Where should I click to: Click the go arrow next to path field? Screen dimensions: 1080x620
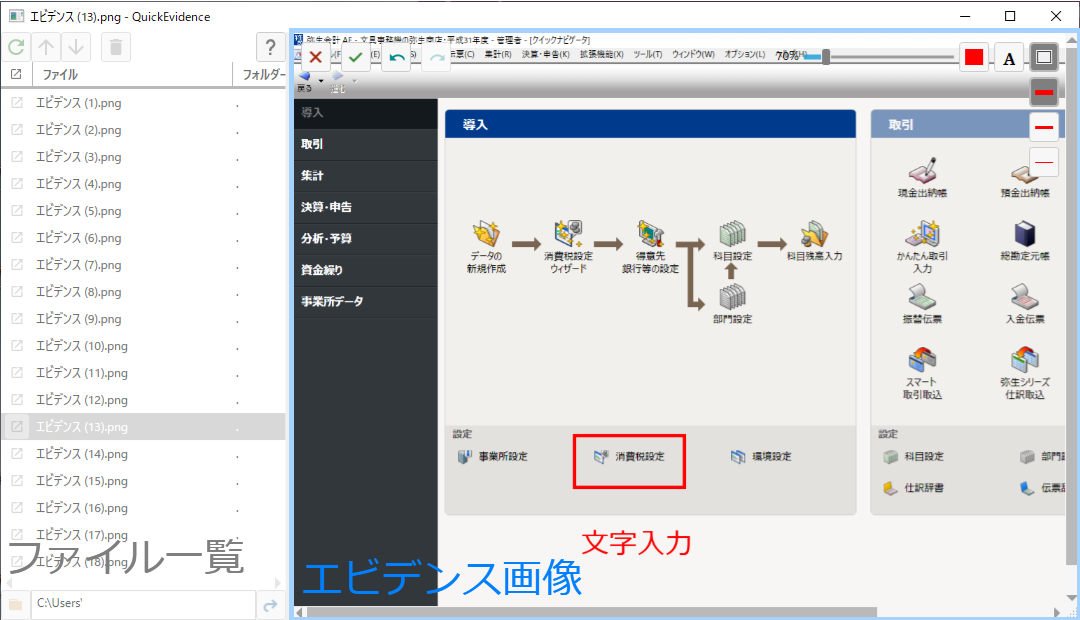pyautogui.click(x=271, y=604)
